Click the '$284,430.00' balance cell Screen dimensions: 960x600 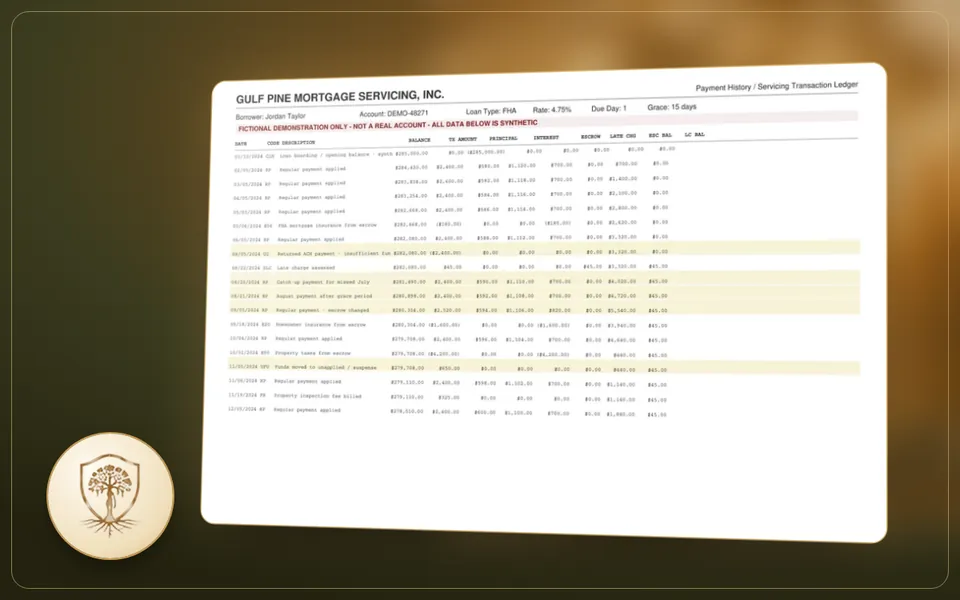point(411,167)
